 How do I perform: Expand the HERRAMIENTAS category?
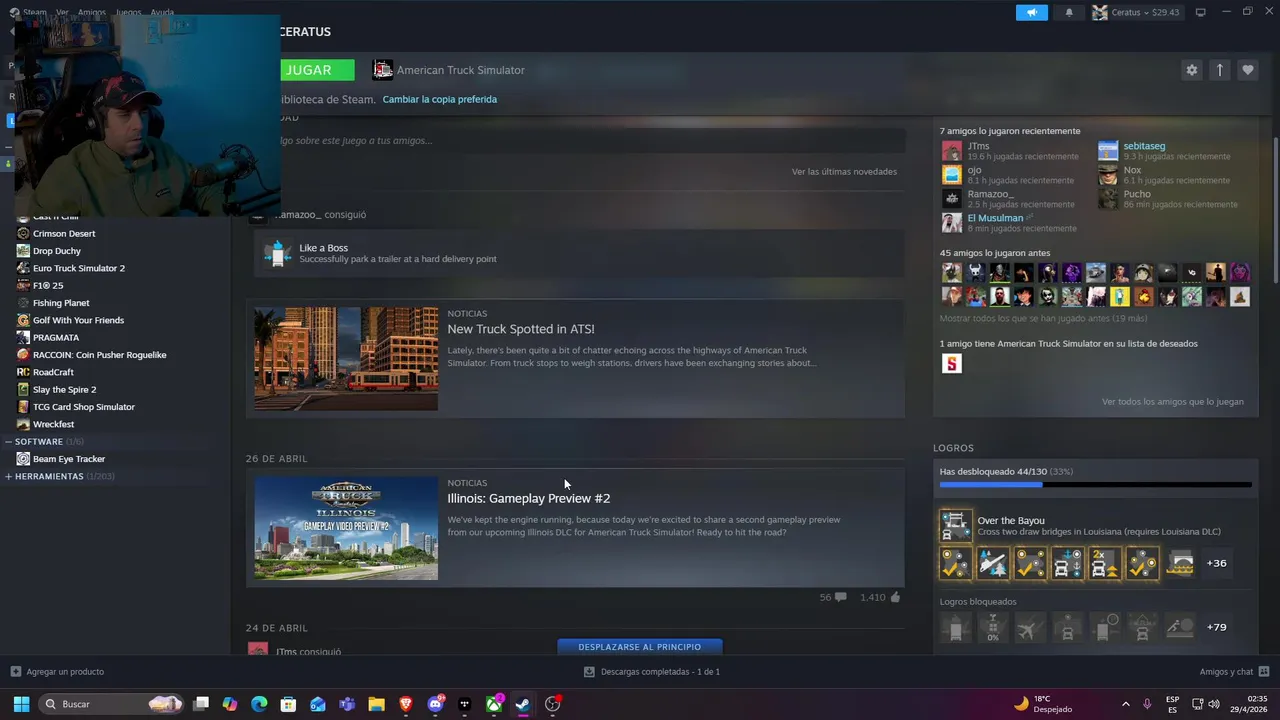(9, 476)
